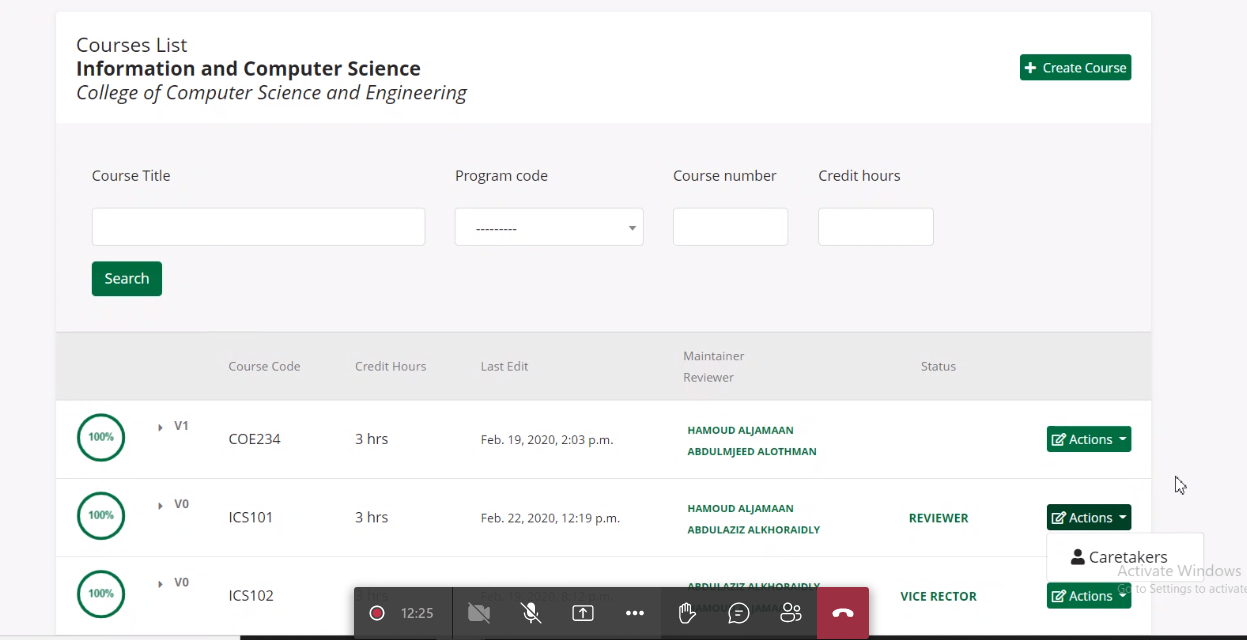This screenshot has width=1247, height=640.
Task: Click the Course number input field
Action: click(x=730, y=227)
